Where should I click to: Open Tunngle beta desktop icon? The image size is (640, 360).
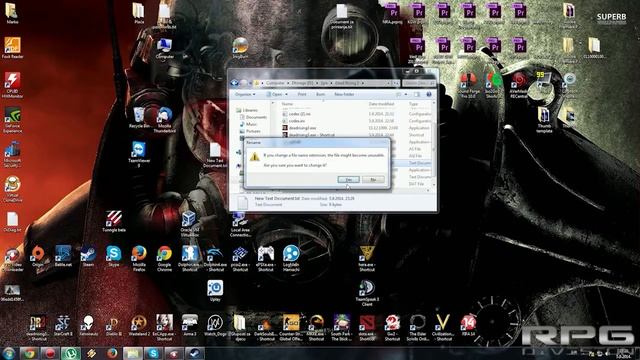(114, 222)
